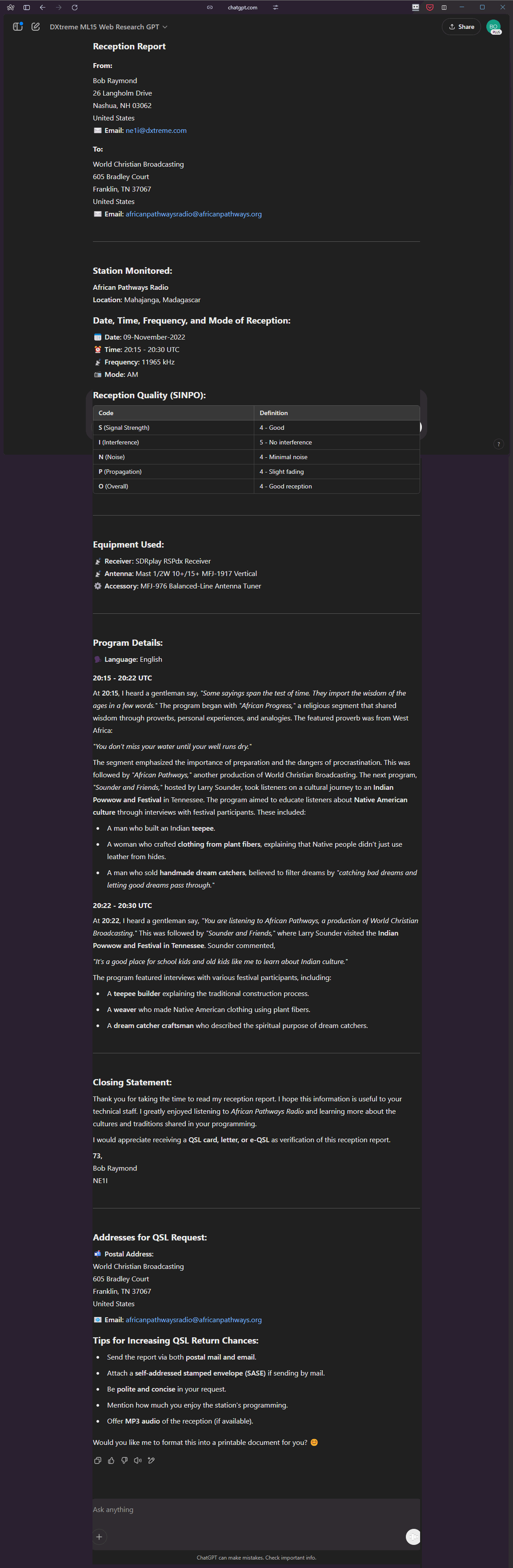Start a new chat
513x1568 pixels.
coord(36,27)
